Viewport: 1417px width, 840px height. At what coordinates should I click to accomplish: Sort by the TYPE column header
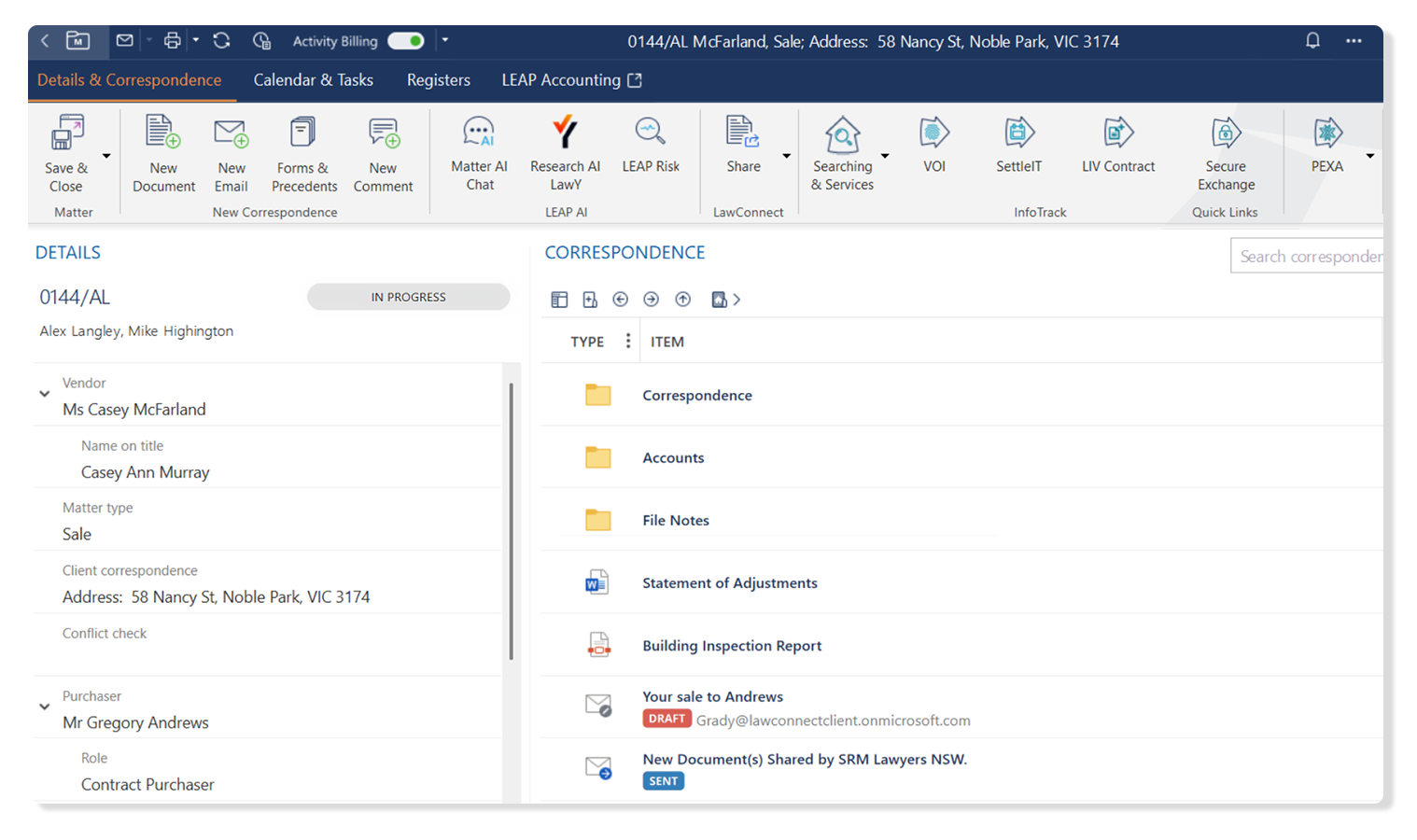[587, 342]
